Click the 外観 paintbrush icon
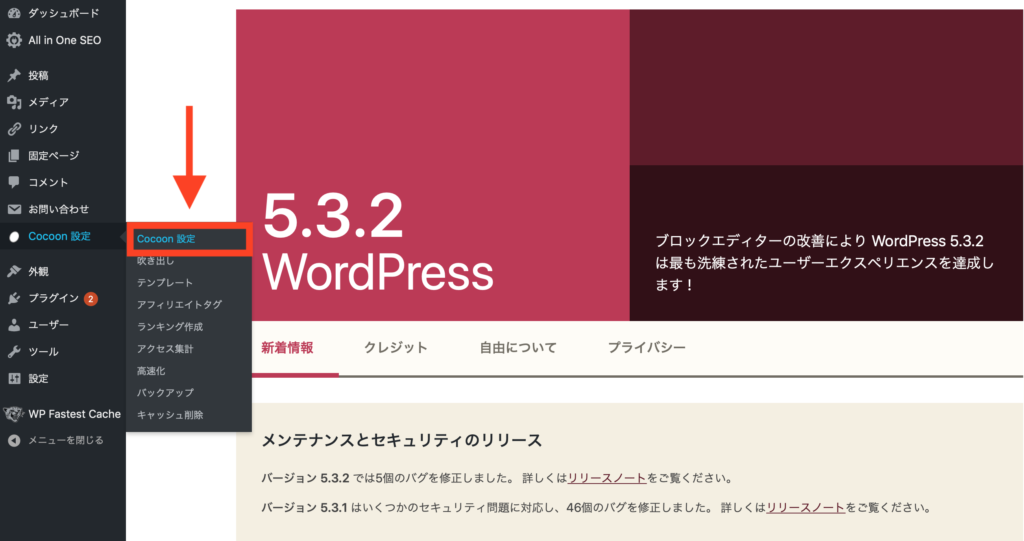The height and width of the screenshot is (541, 1024). 14,271
